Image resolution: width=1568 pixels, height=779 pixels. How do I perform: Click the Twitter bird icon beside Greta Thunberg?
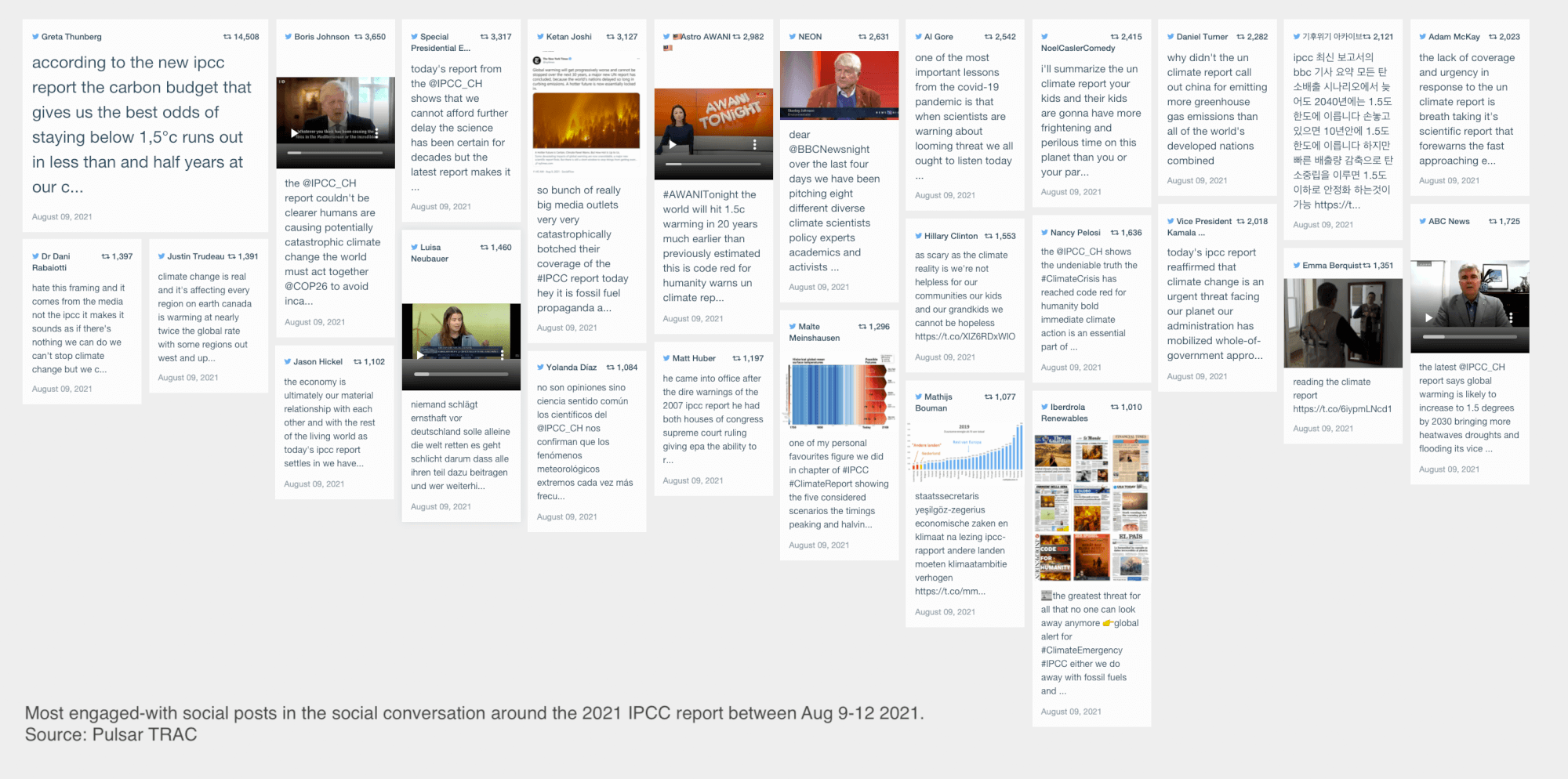click(x=35, y=37)
